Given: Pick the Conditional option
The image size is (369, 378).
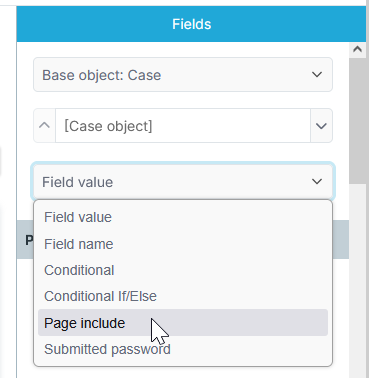Looking at the screenshot, I should [183, 270].
